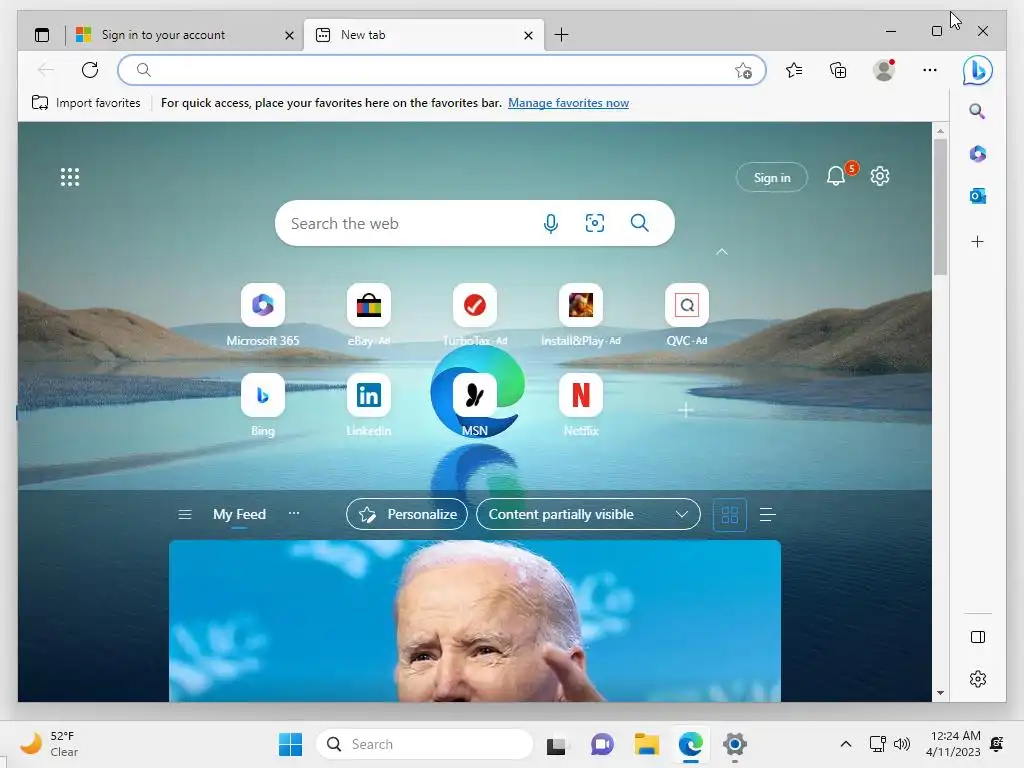Image resolution: width=1024 pixels, height=768 pixels.
Task: Refresh the current page
Action: click(90, 70)
